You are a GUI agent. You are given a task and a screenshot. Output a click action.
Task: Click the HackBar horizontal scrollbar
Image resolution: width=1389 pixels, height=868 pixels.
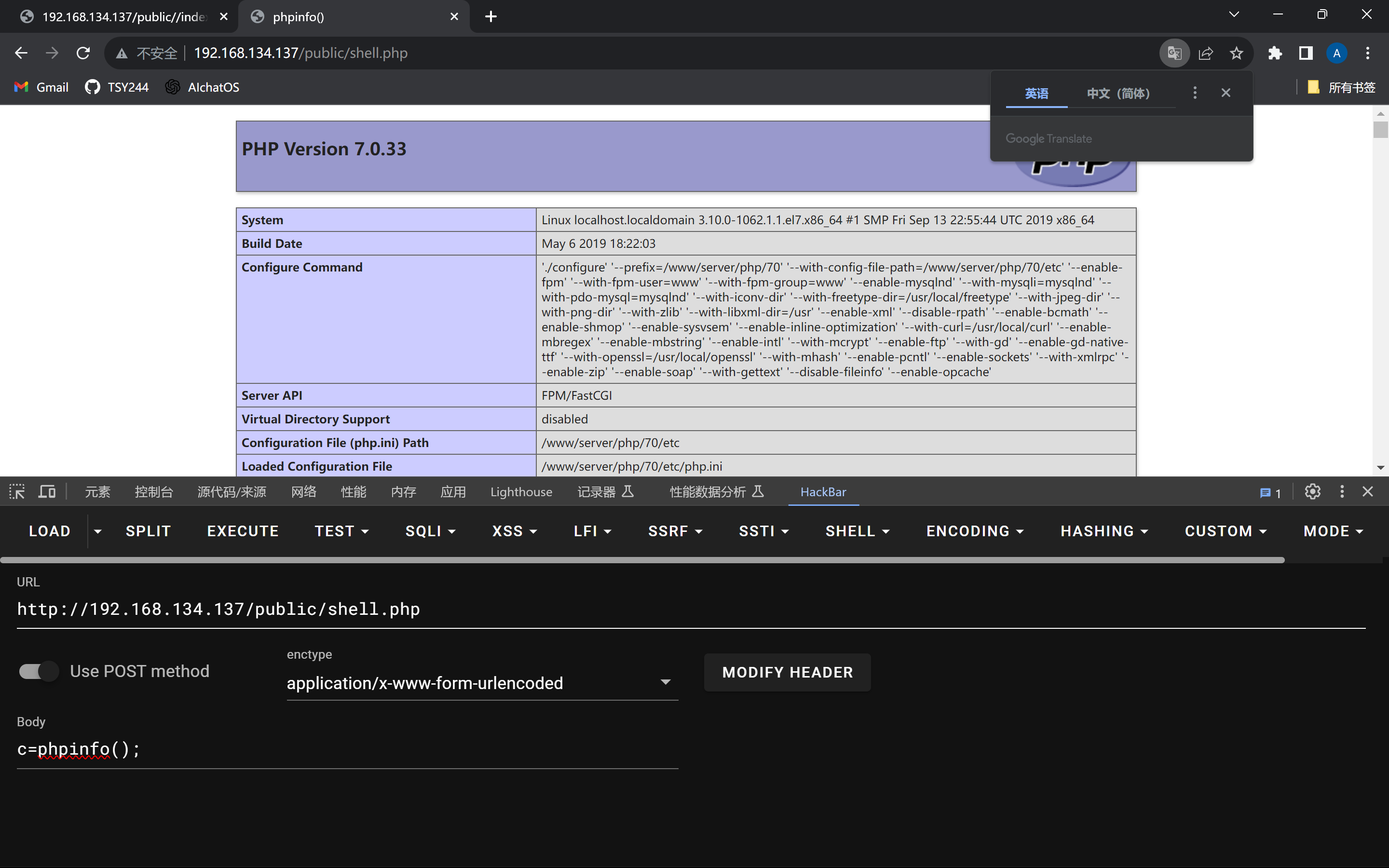coord(642,560)
